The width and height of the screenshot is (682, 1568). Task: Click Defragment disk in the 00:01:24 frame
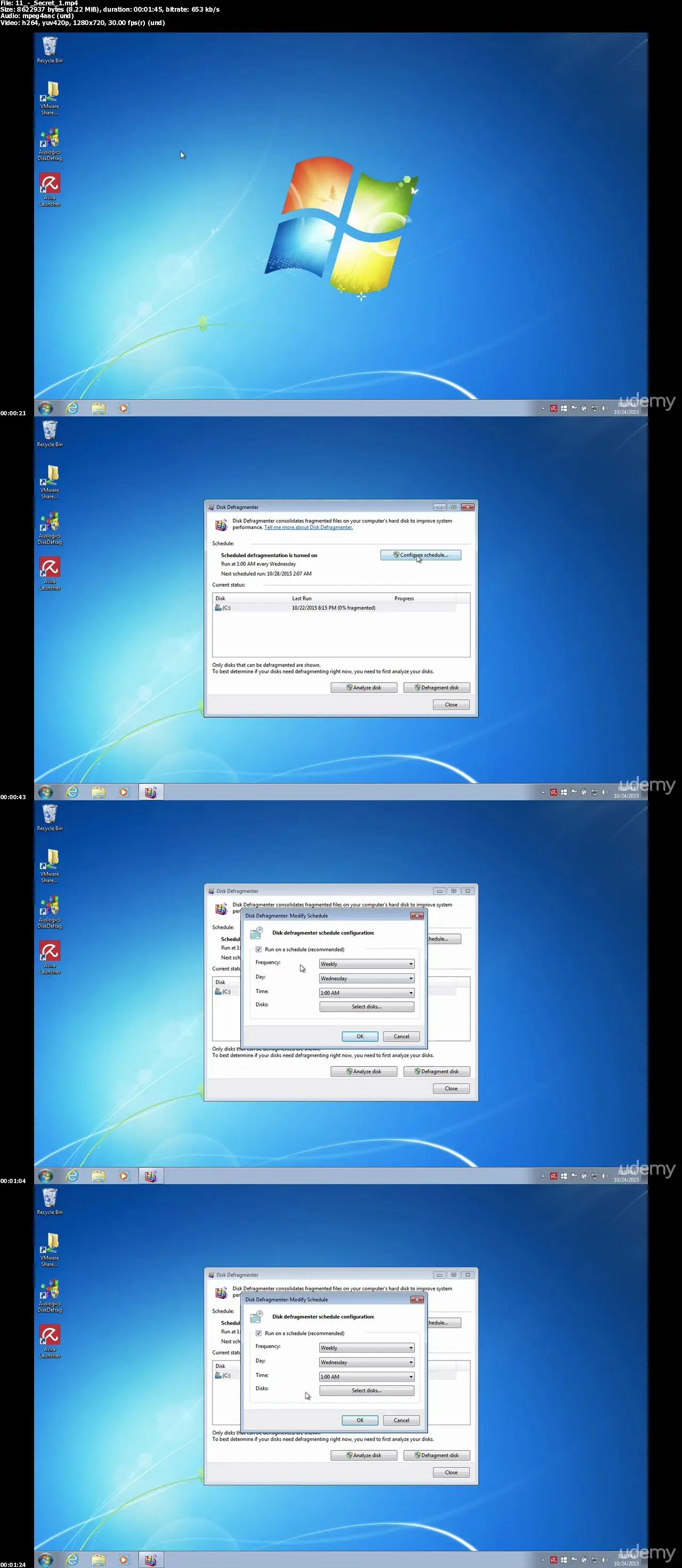pos(436,1456)
